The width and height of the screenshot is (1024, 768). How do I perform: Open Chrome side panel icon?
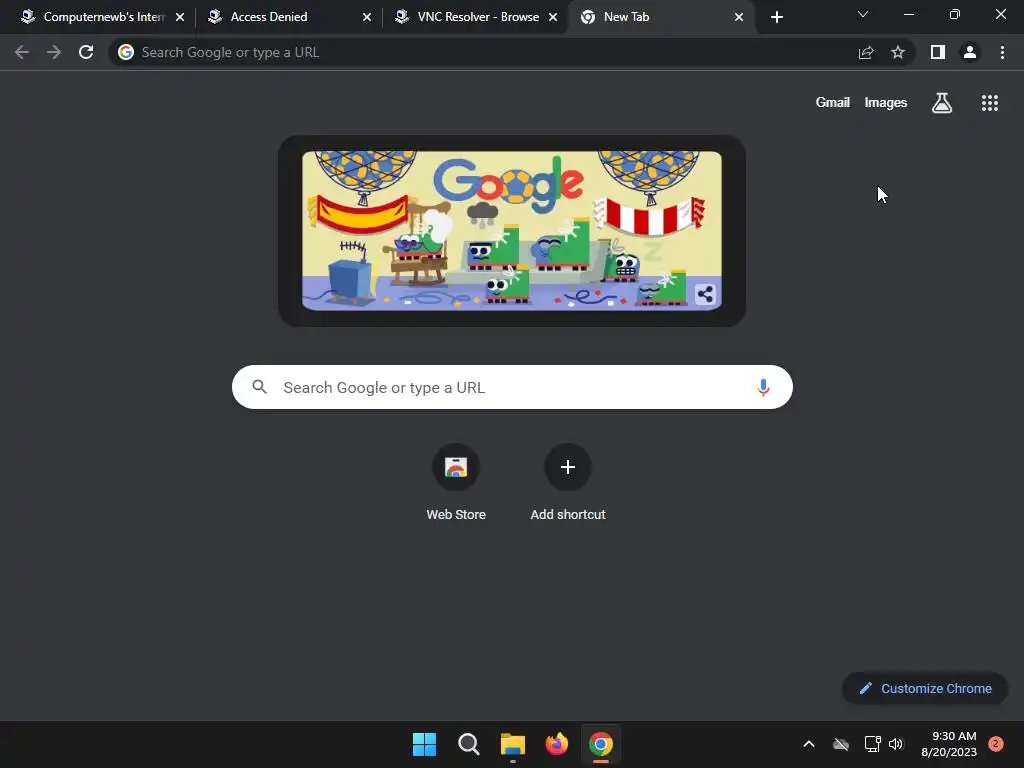[938, 52]
